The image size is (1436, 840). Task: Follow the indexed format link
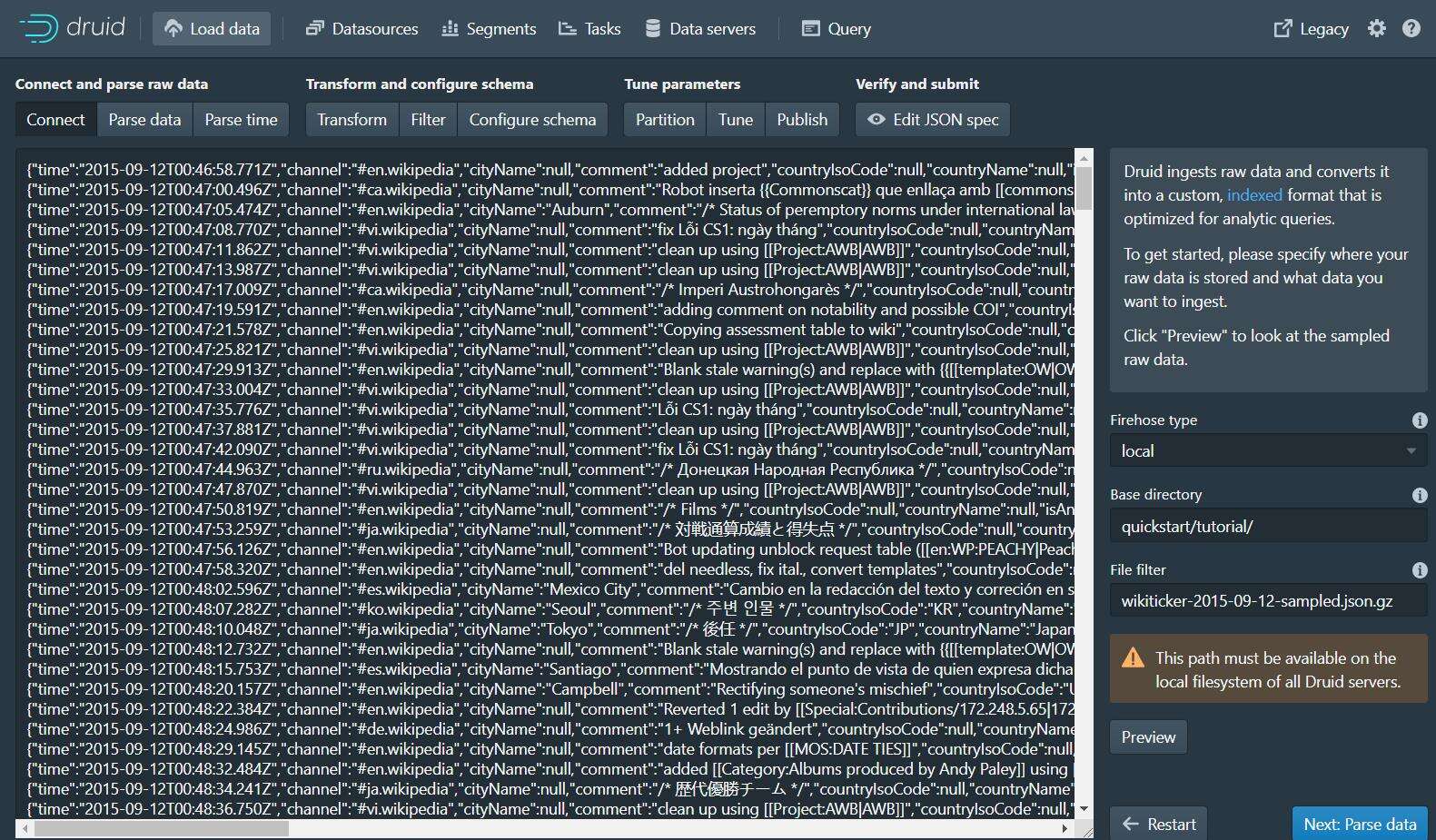click(x=1254, y=195)
